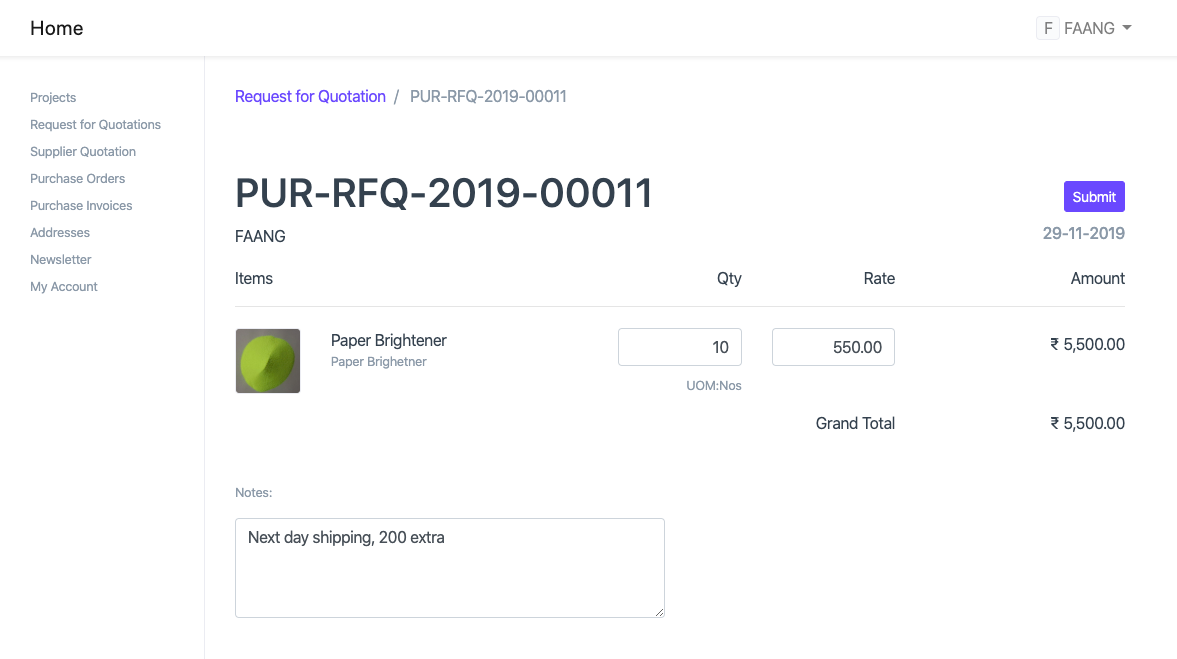Open the Request for Quotation breadcrumb link
Viewport: 1177px width, 659px height.
(x=310, y=96)
